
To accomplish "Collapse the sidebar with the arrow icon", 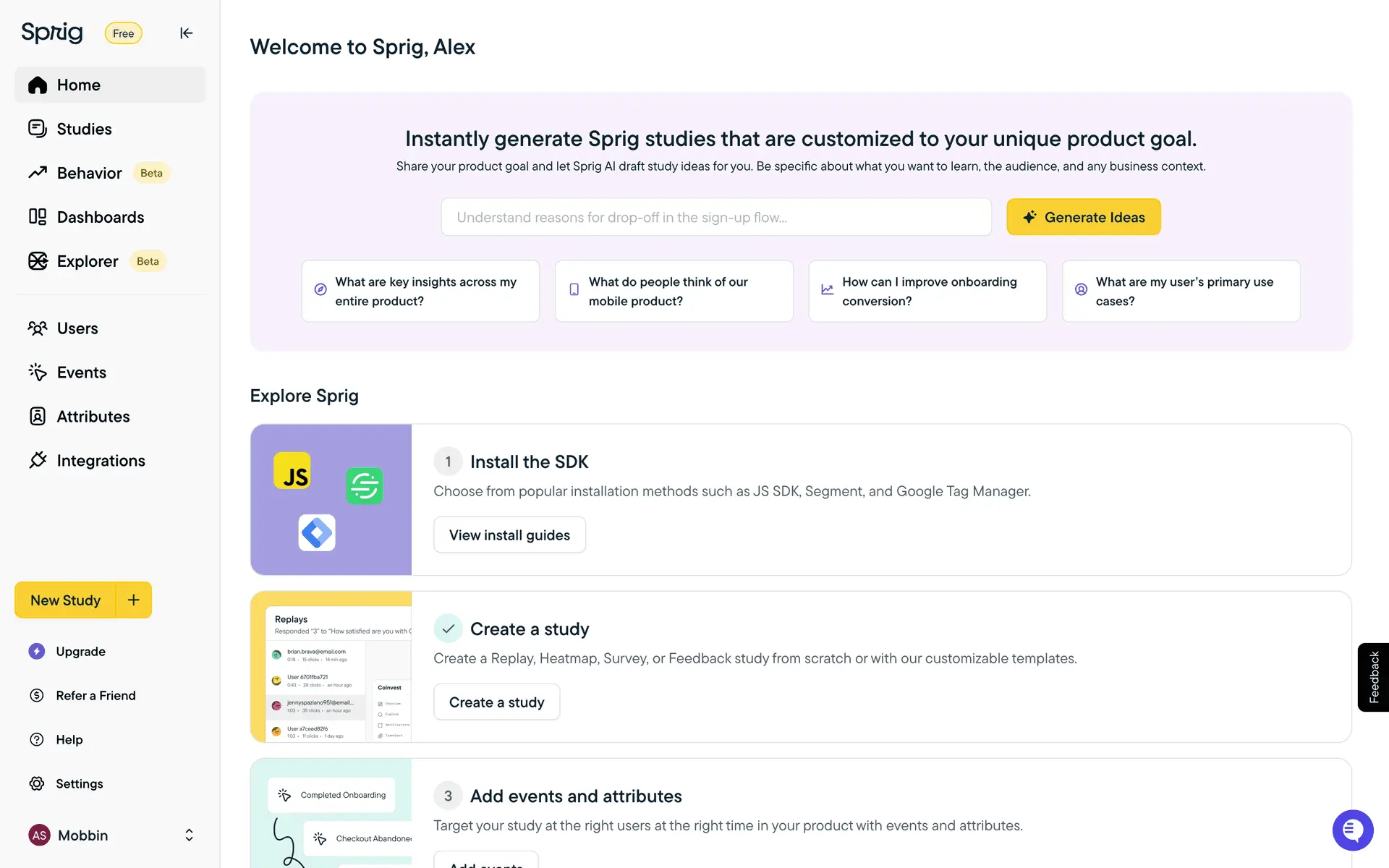I will (x=186, y=33).
